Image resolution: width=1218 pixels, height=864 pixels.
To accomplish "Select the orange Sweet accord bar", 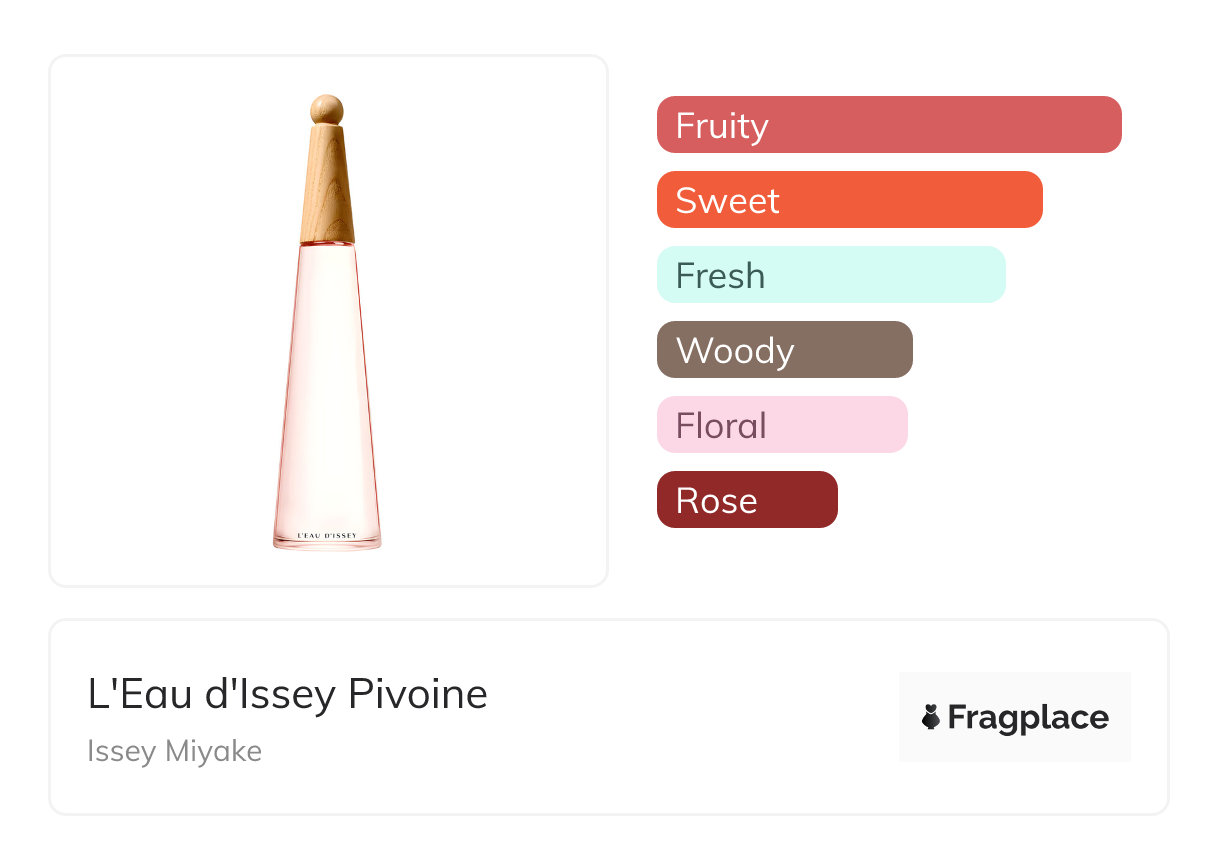I will 849,200.
